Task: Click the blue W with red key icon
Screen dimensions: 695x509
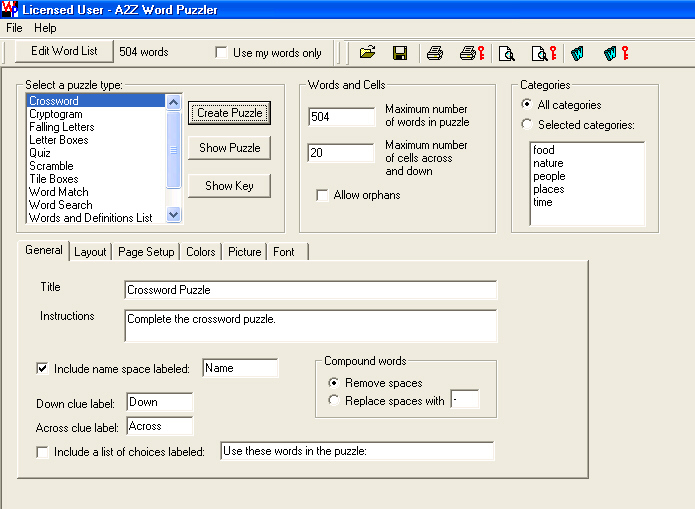Action: 616,53
